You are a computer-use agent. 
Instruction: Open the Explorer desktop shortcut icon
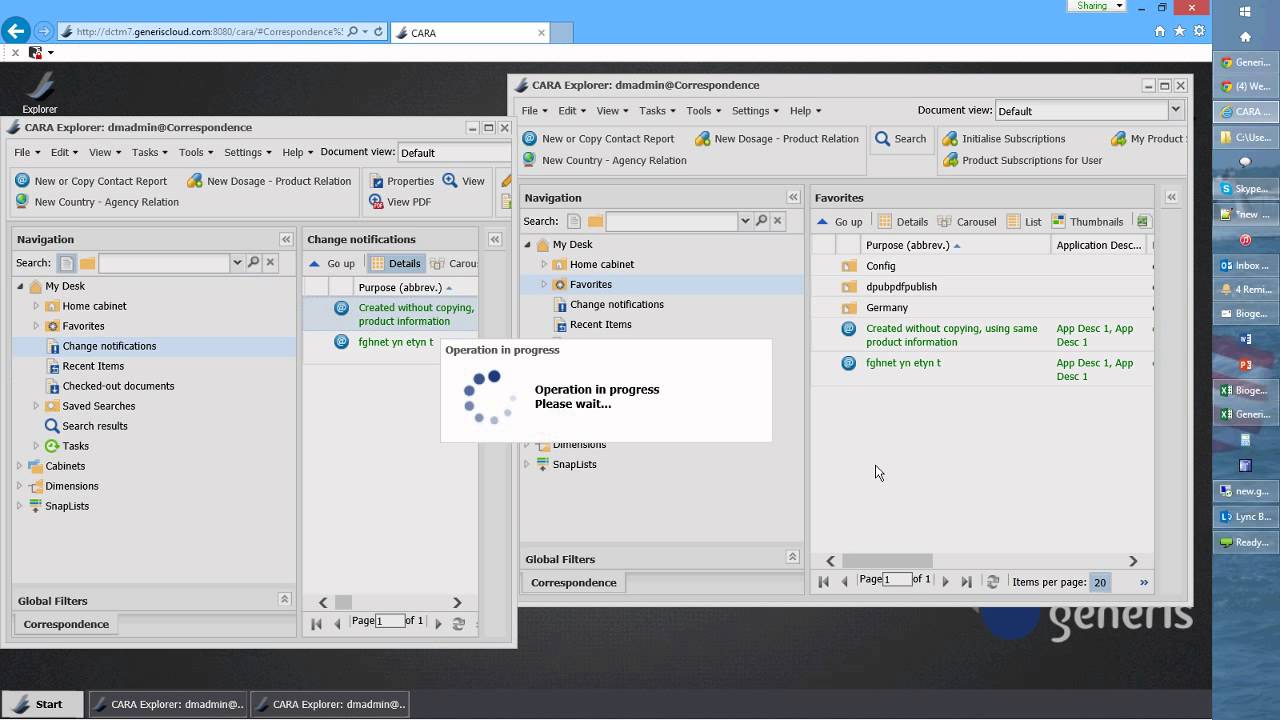click(40, 92)
